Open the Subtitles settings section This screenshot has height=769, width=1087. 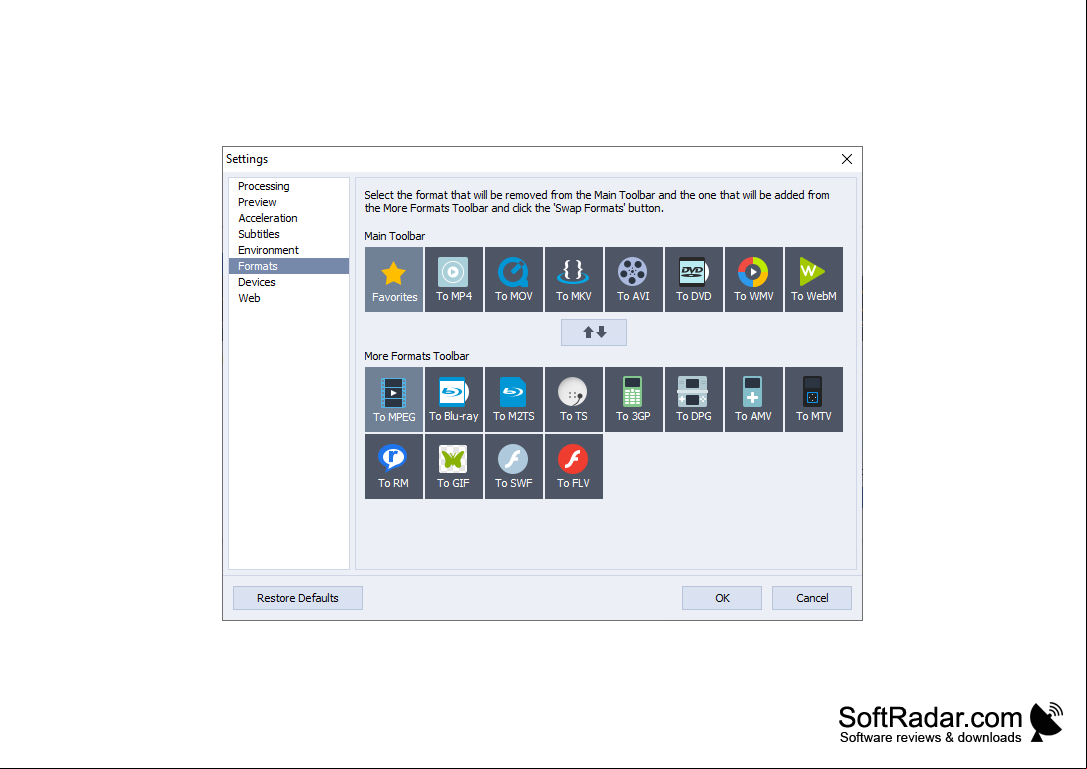[289, 234]
